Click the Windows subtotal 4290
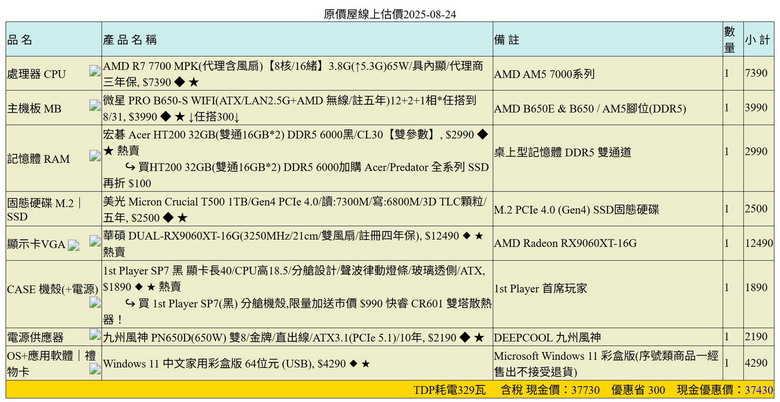This screenshot has width=780, height=402. [x=756, y=363]
